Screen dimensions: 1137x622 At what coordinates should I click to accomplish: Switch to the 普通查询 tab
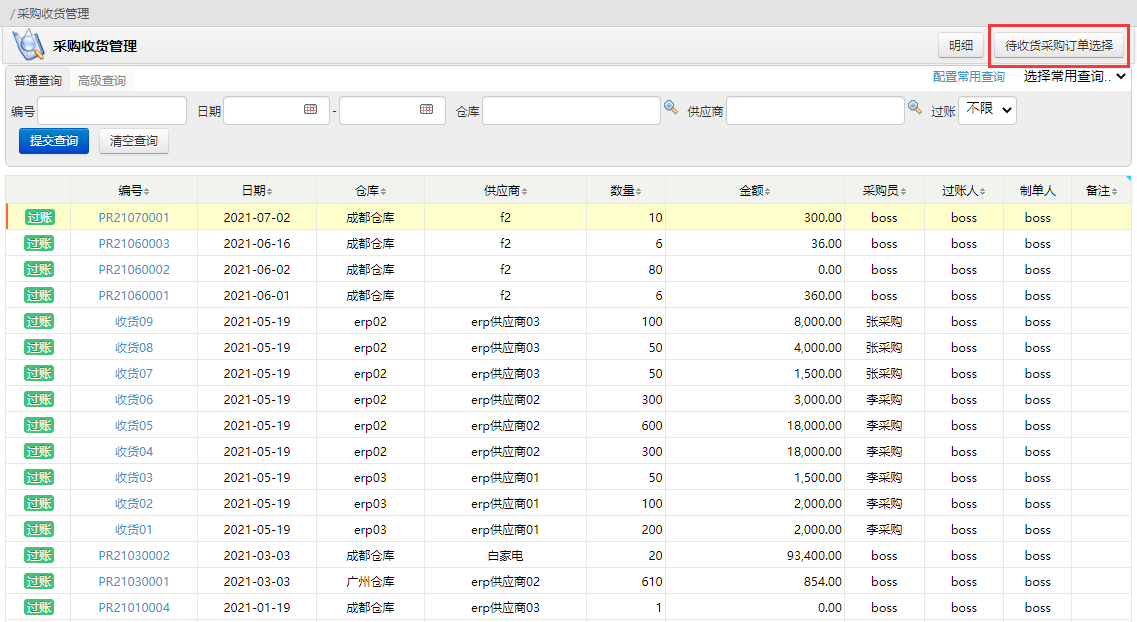pos(38,80)
